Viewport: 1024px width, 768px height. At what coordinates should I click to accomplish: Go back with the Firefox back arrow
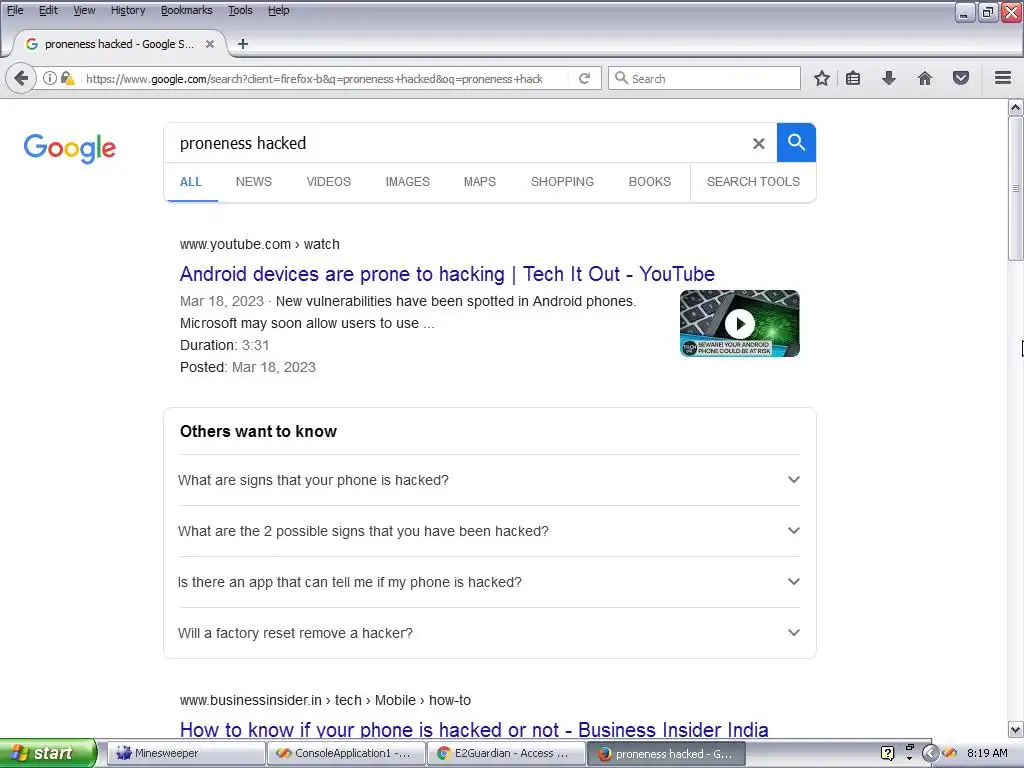[21, 78]
